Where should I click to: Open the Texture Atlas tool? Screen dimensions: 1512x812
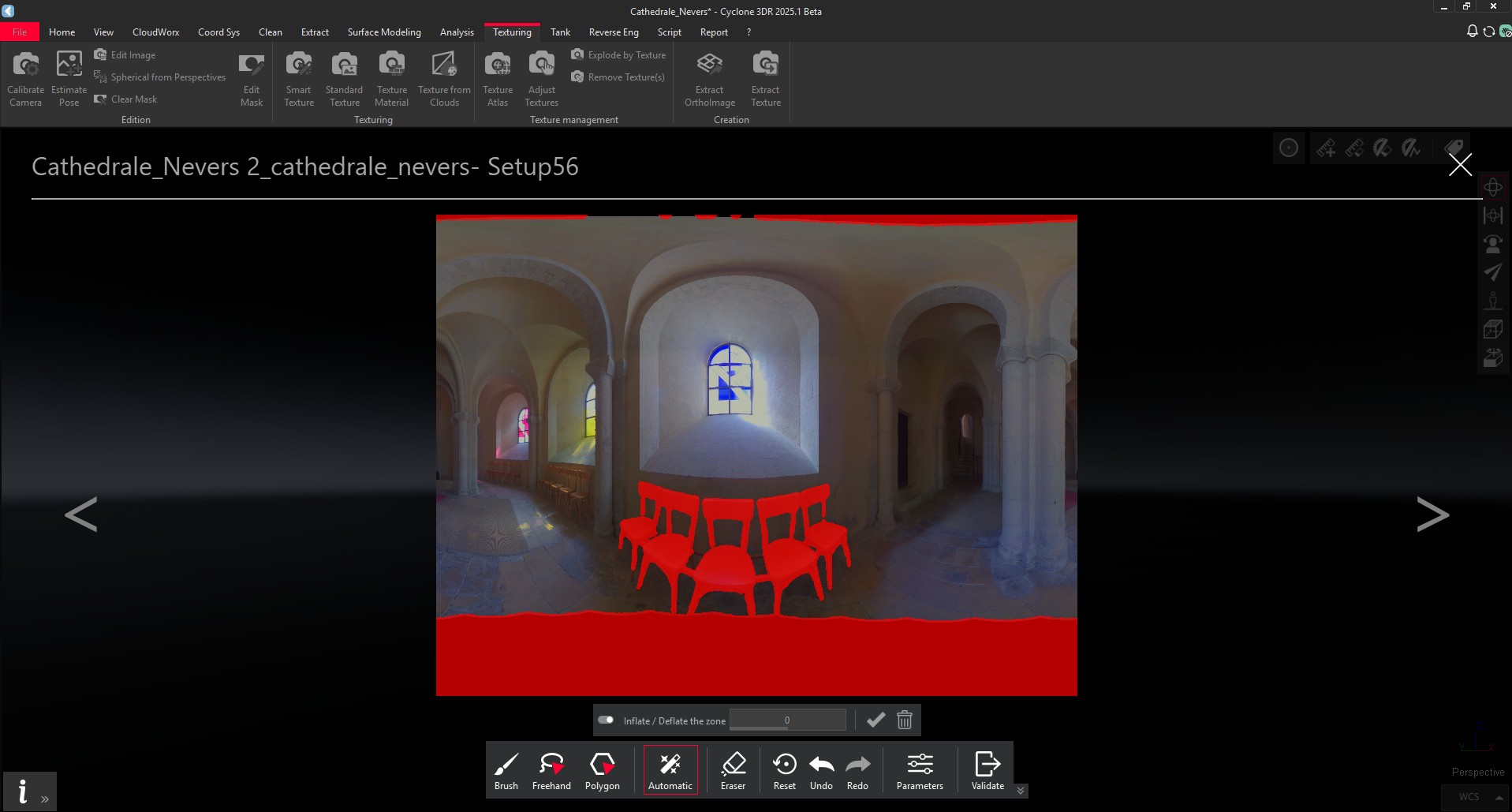[497, 77]
